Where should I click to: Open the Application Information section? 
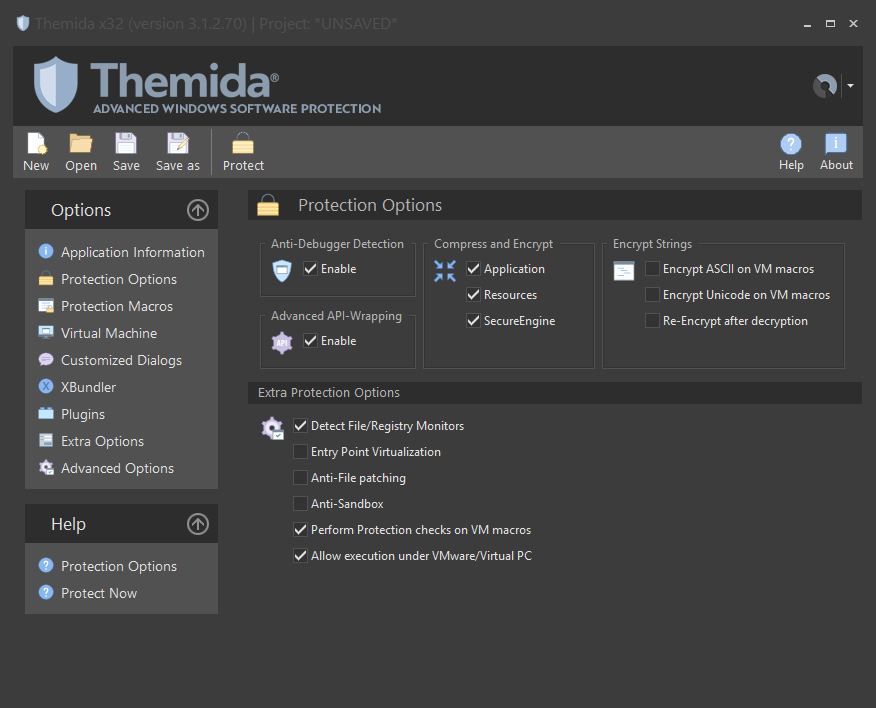click(132, 252)
